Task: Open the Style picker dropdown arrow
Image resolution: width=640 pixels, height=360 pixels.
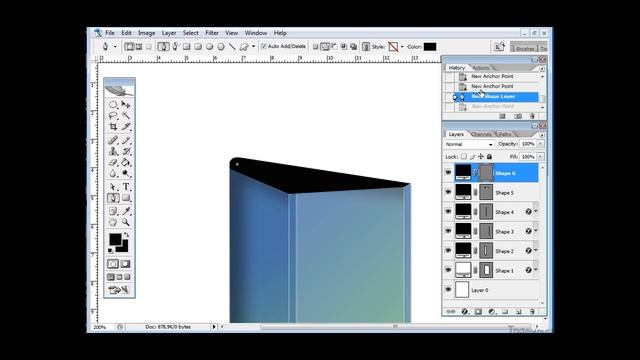Action: (402, 47)
